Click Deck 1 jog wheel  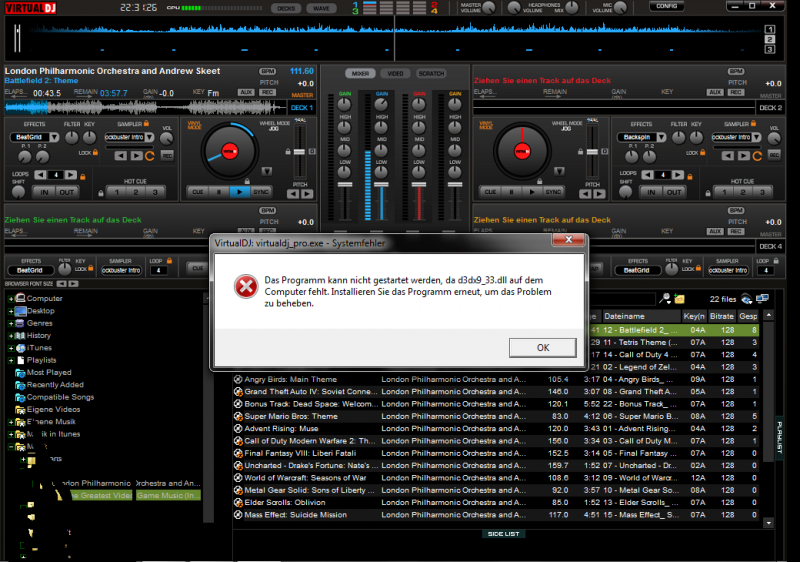pyautogui.click(x=229, y=151)
